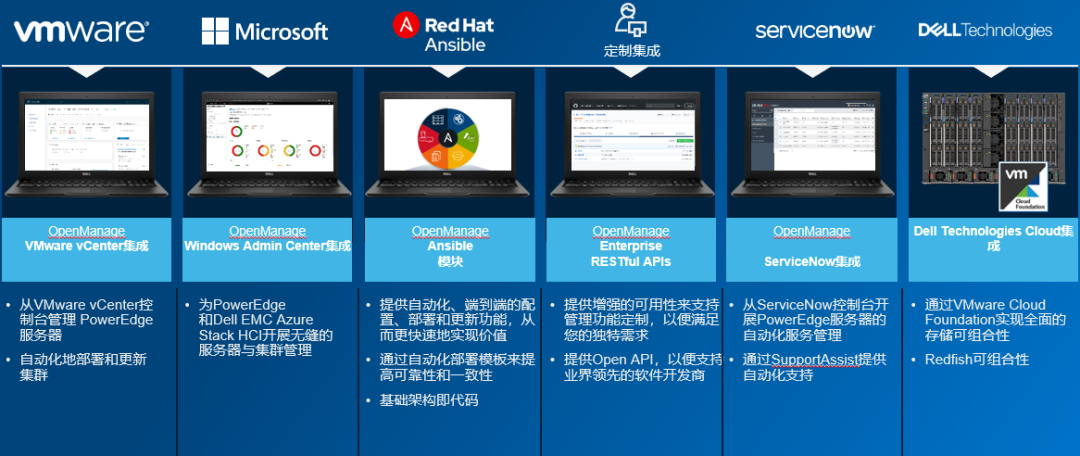Click text '自动化地部署和更新集群'
The width and height of the screenshot is (1080, 456).
[x=83, y=368]
